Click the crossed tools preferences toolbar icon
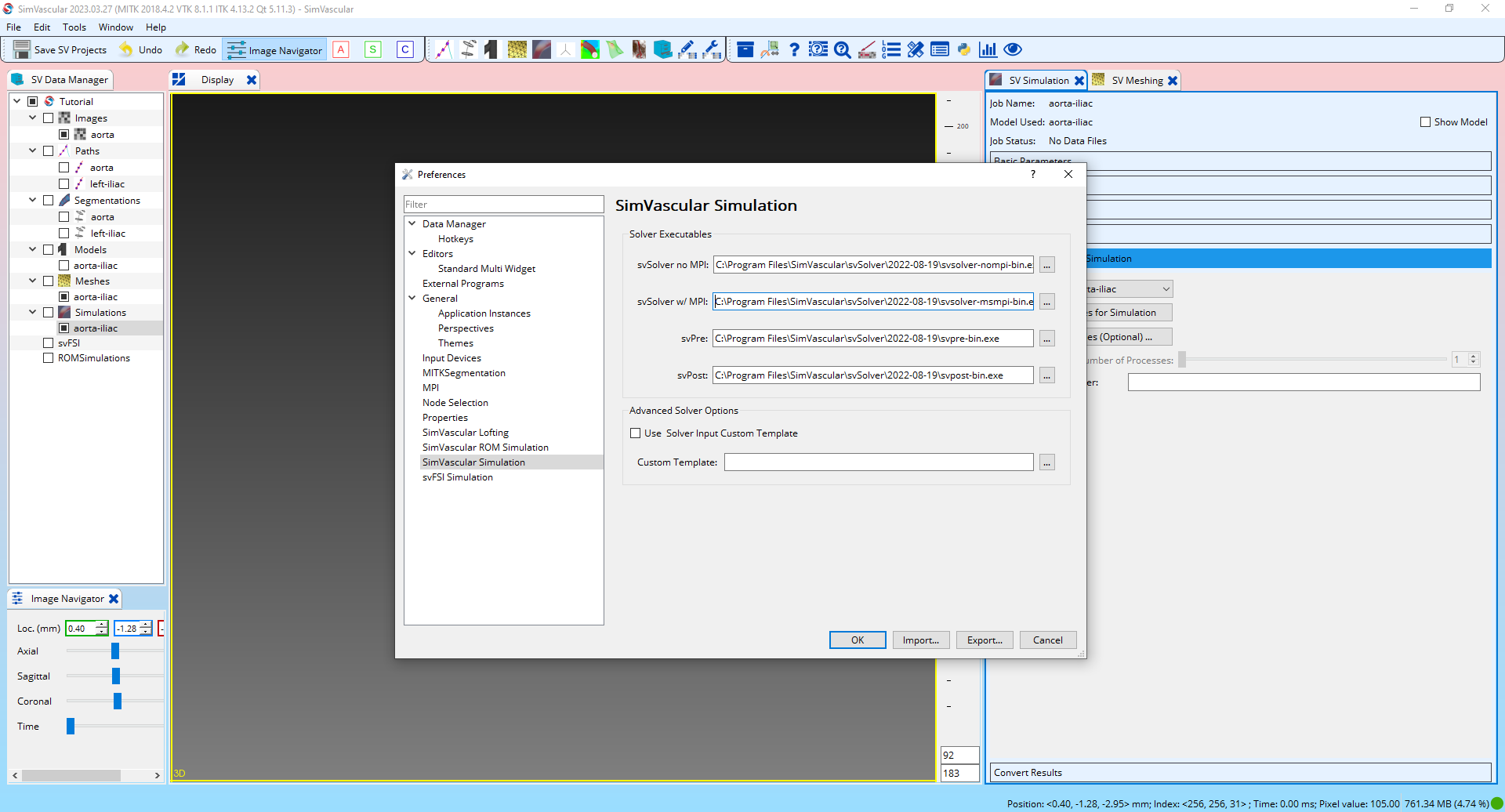Screen dimensions: 1505x812 coord(916,49)
